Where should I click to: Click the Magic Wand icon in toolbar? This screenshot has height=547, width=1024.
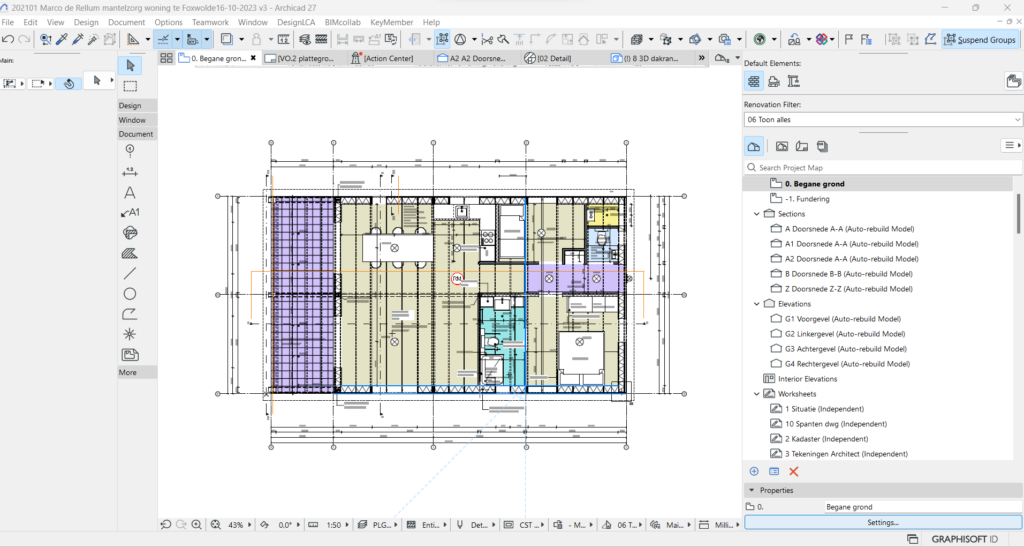(94, 40)
